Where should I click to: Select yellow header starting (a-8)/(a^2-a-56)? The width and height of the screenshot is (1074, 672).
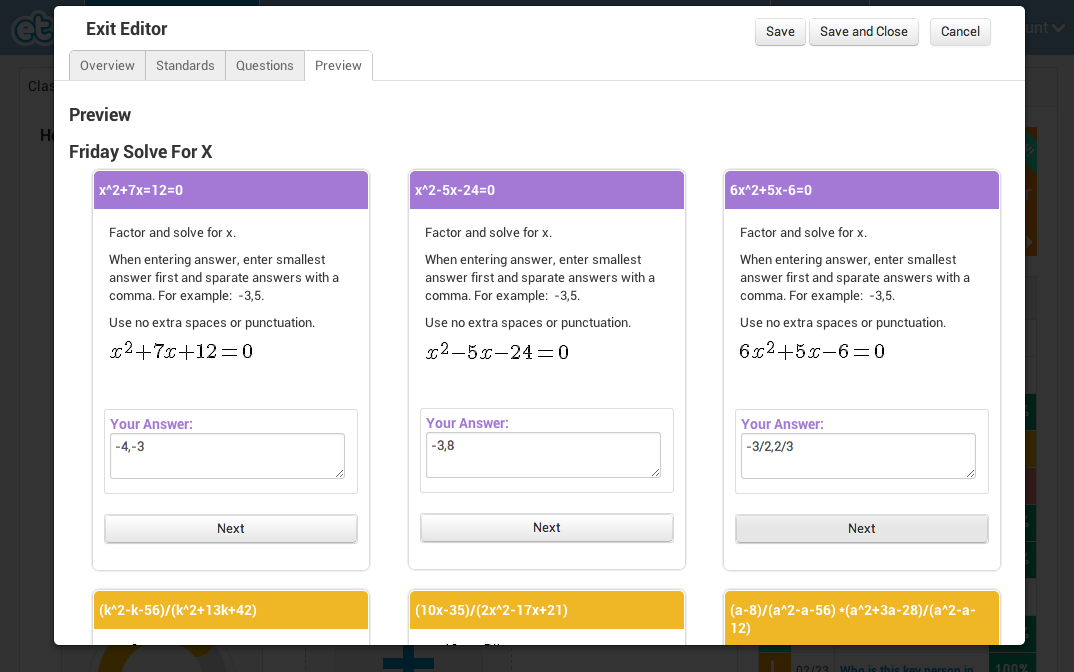coord(862,619)
